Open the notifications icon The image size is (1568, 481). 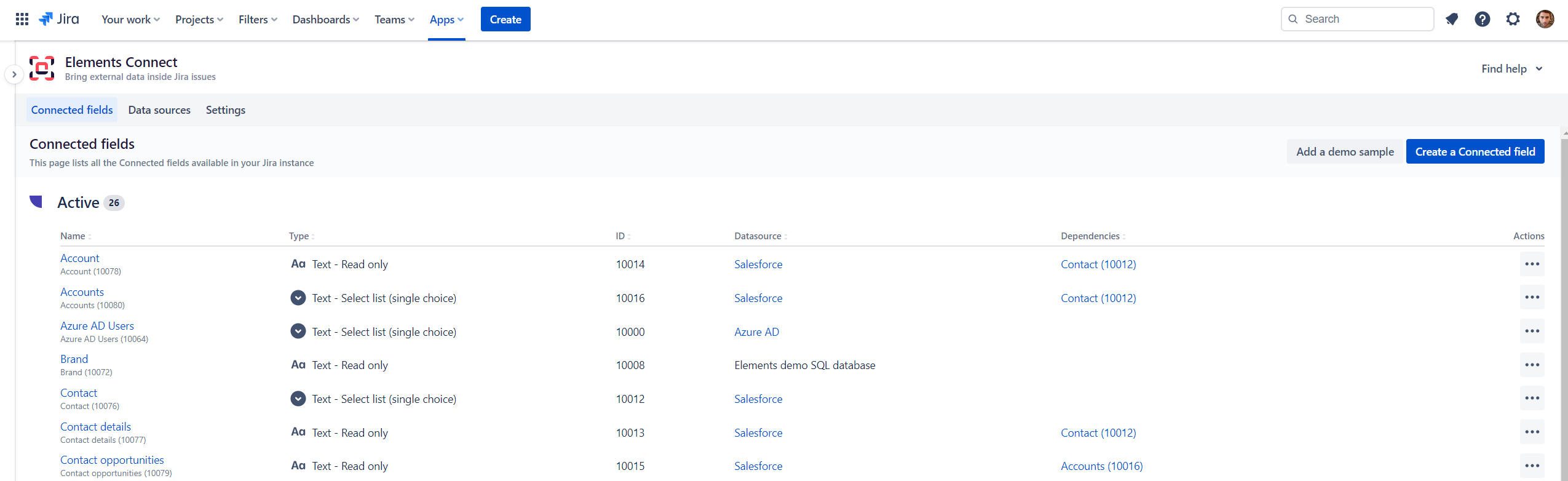point(1452,19)
